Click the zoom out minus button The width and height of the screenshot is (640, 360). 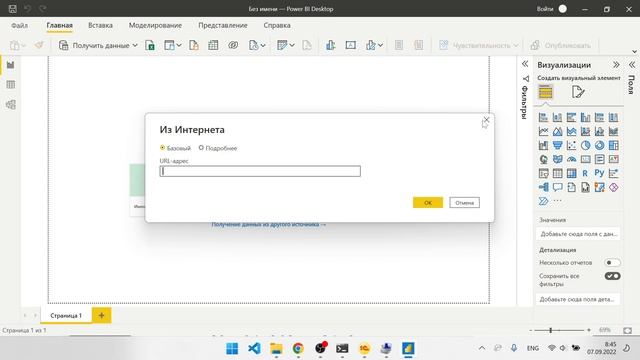(x=531, y=330)
